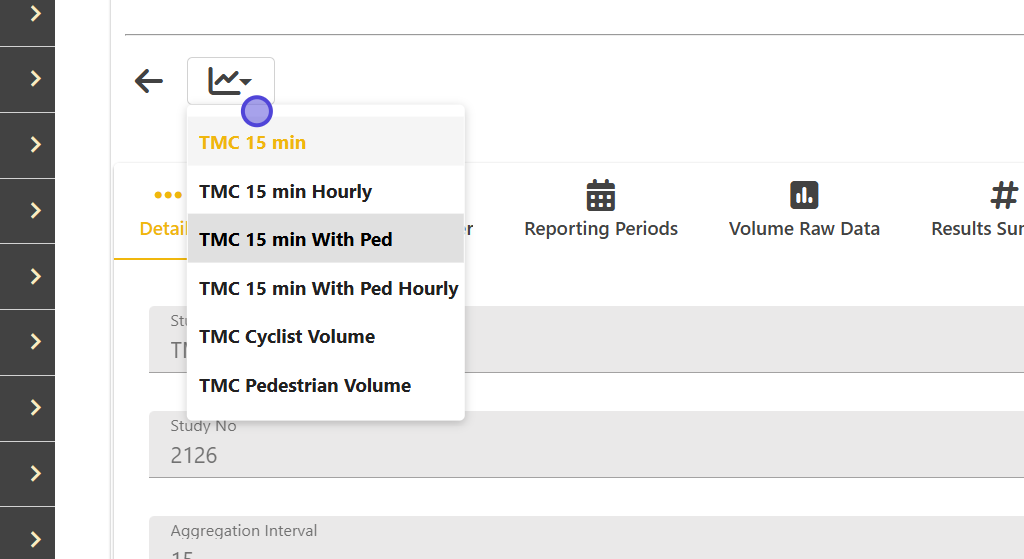Choose the TMC Cyclist Volume report

click(x=287, y=337)
